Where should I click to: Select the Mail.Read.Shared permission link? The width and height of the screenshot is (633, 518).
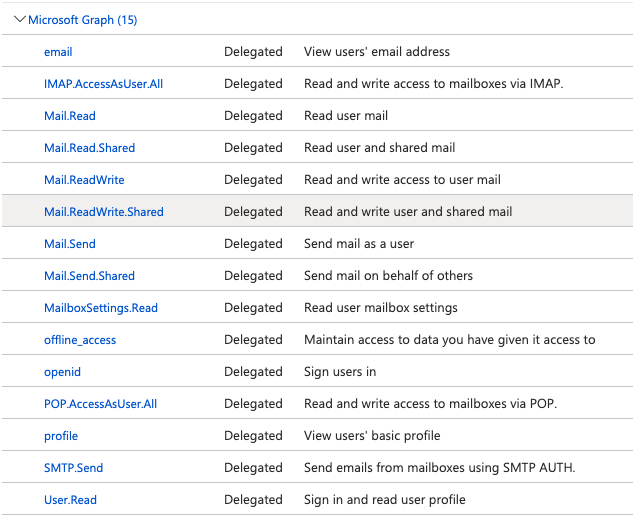(89, 148)
